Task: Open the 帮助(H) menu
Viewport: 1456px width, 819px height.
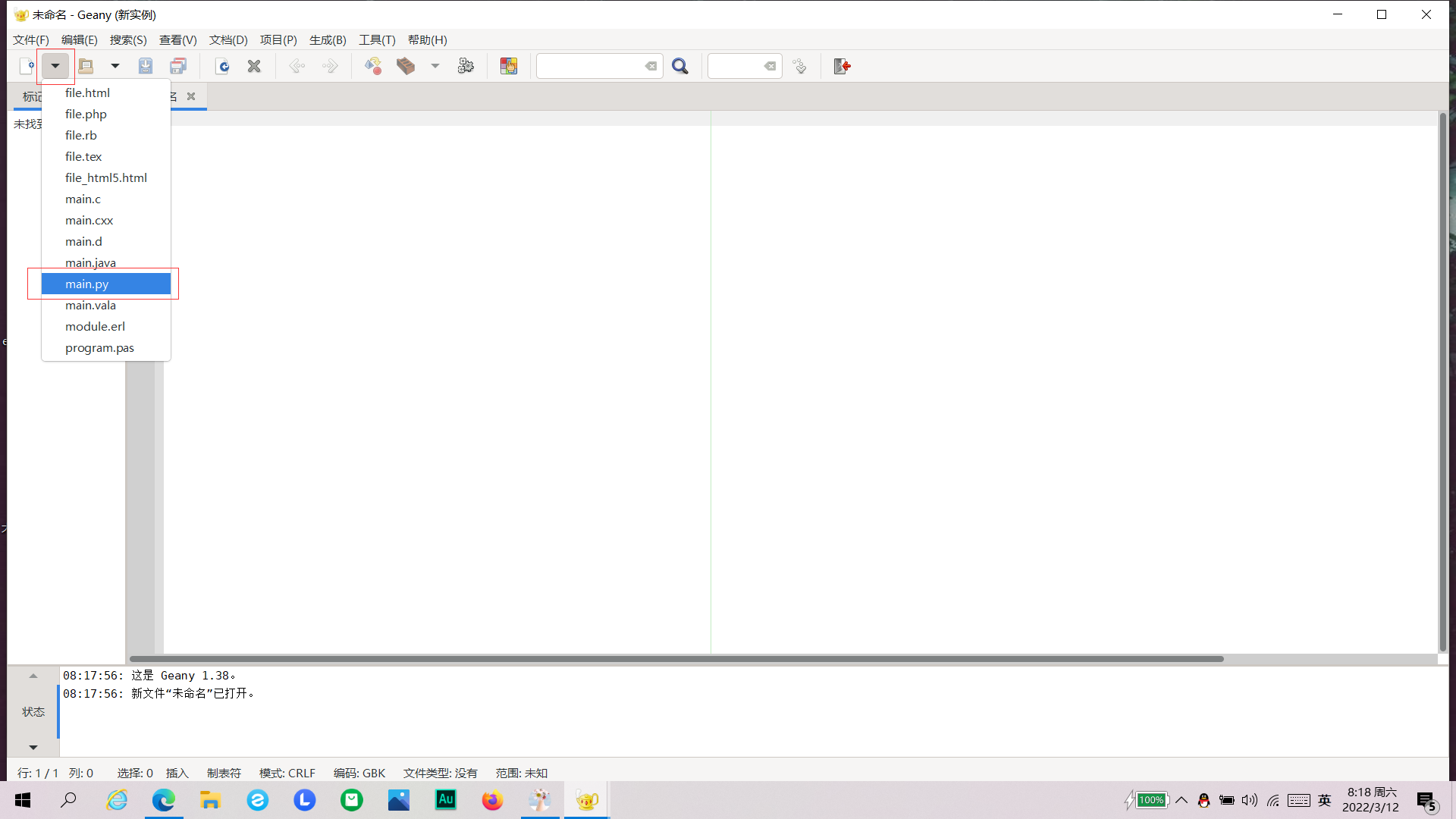Action: 428,39
